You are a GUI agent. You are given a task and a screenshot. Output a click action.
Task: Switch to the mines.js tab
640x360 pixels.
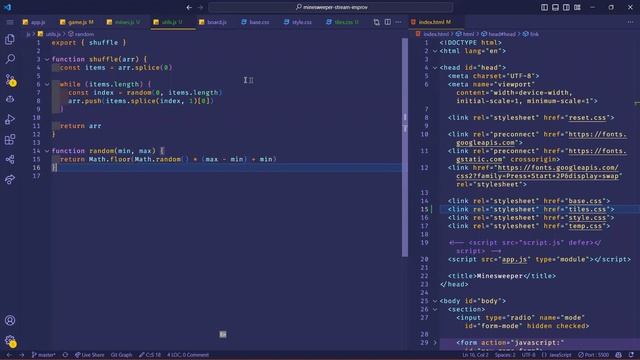point(123,22)
